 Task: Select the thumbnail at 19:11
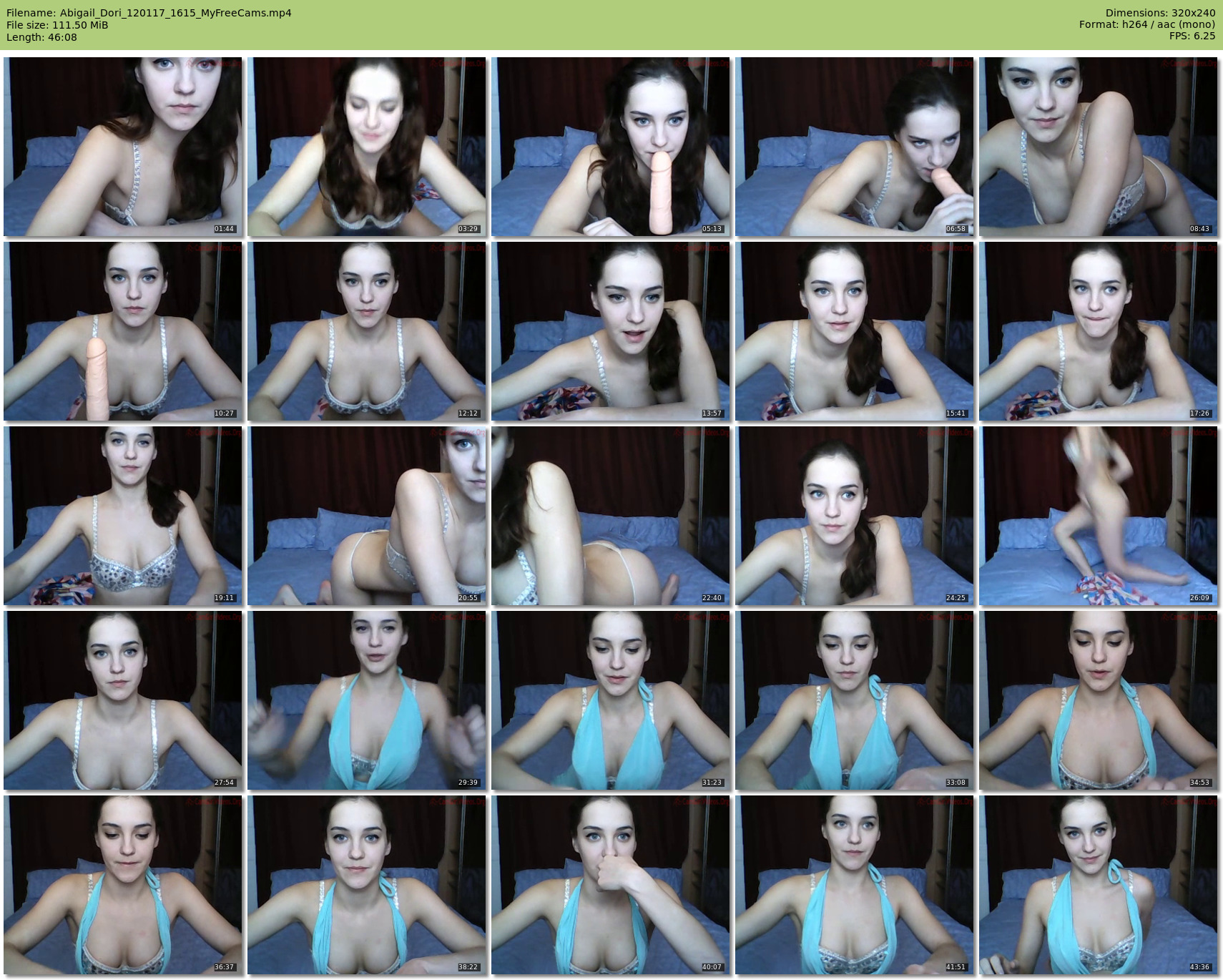tap(123, 516)
